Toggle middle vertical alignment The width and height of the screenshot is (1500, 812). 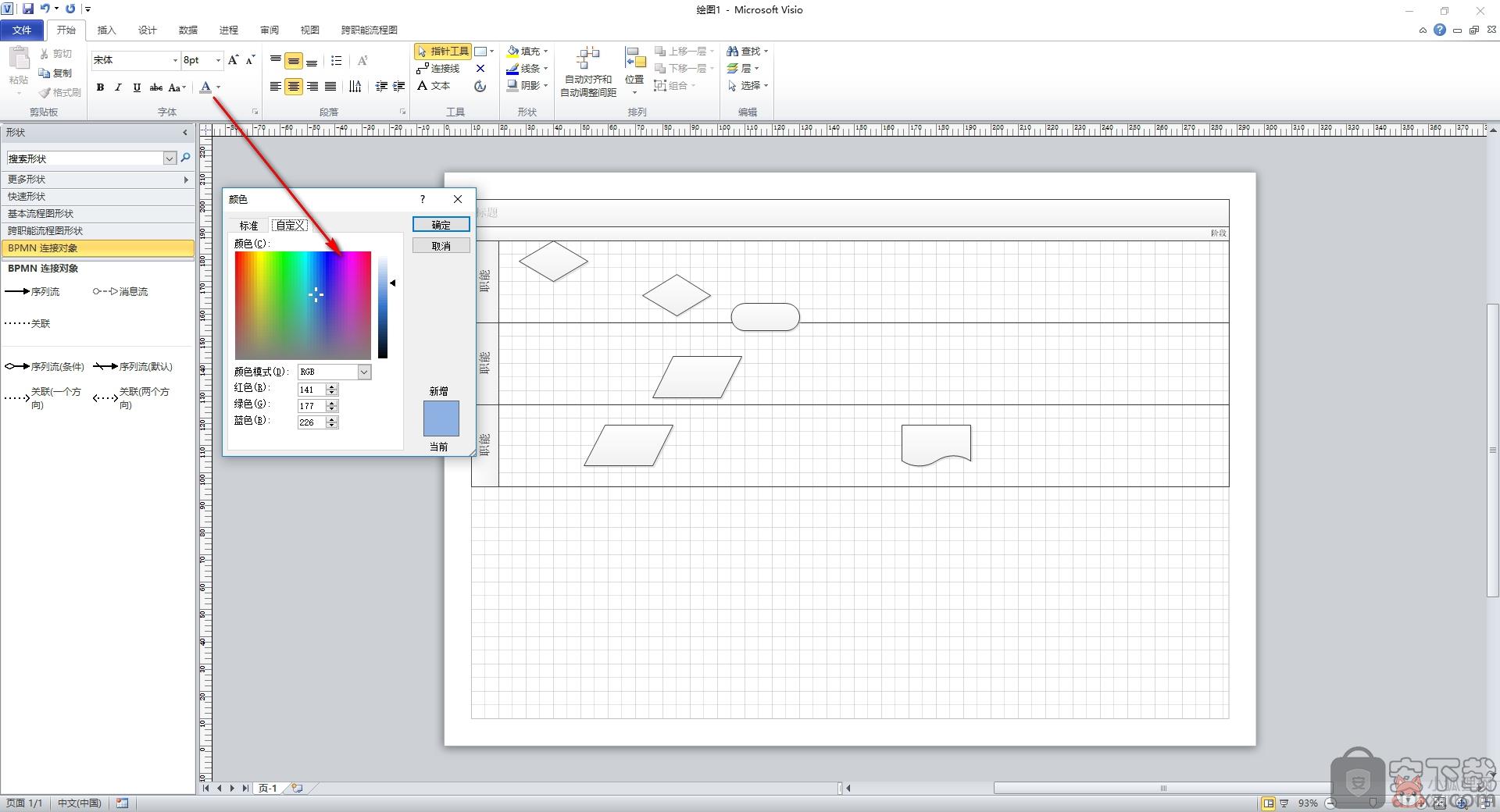pyautogui.click(x=294, y=60)
